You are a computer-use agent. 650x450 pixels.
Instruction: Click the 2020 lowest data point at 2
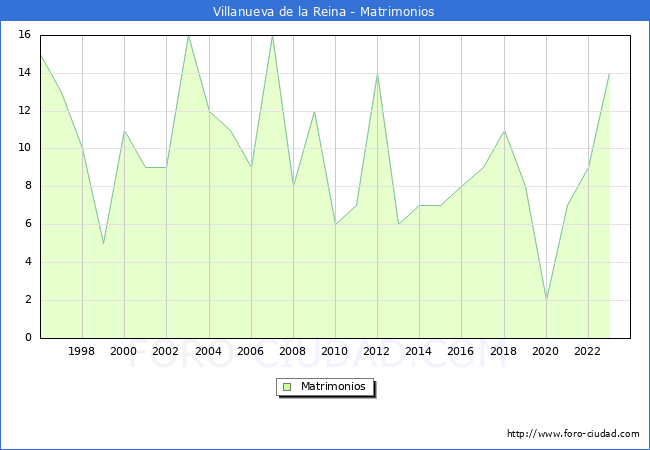click(546, 300)
